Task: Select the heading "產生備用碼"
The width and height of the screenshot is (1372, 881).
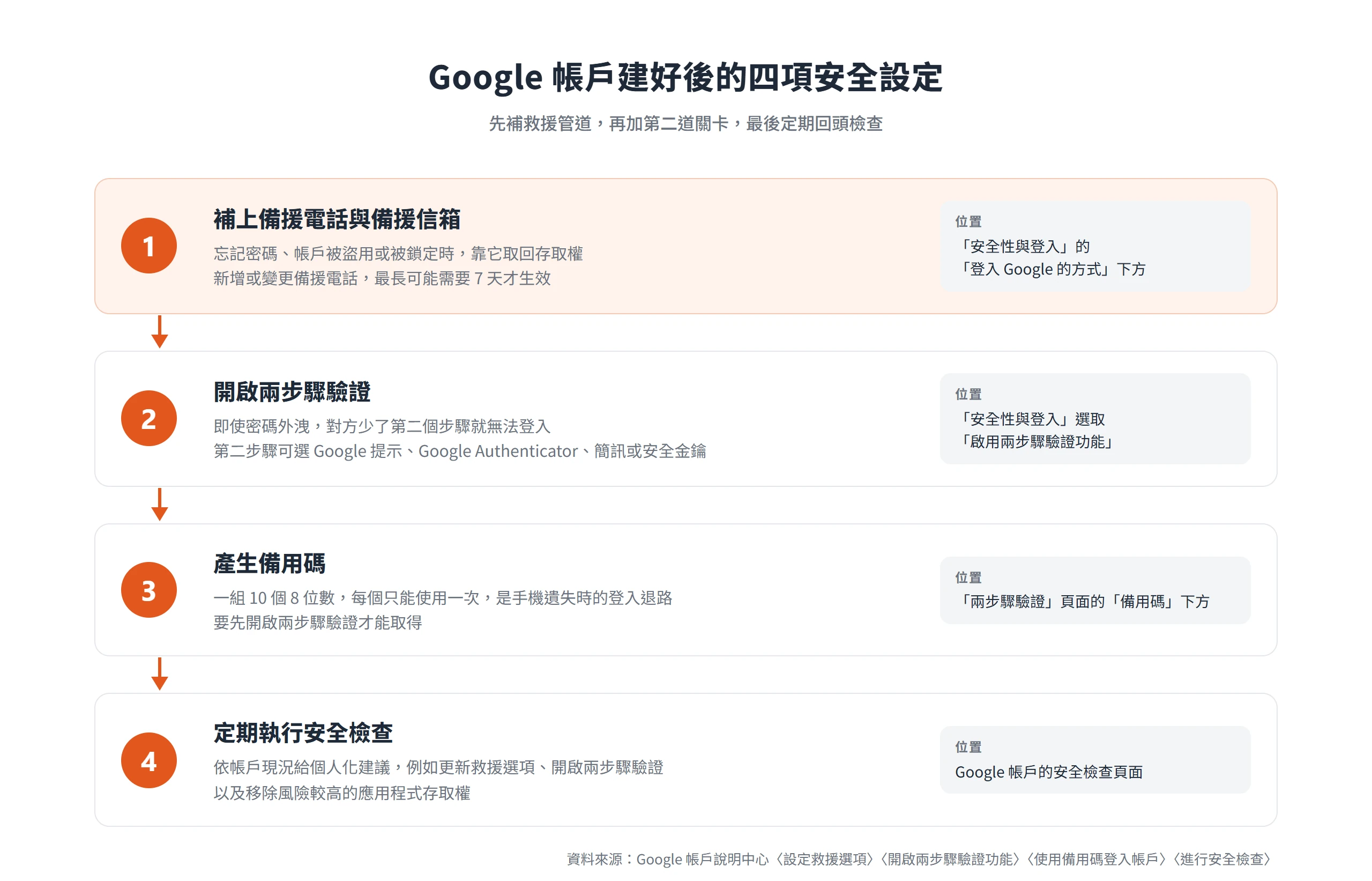Action: pyautogui.click(x=269, y=564)
